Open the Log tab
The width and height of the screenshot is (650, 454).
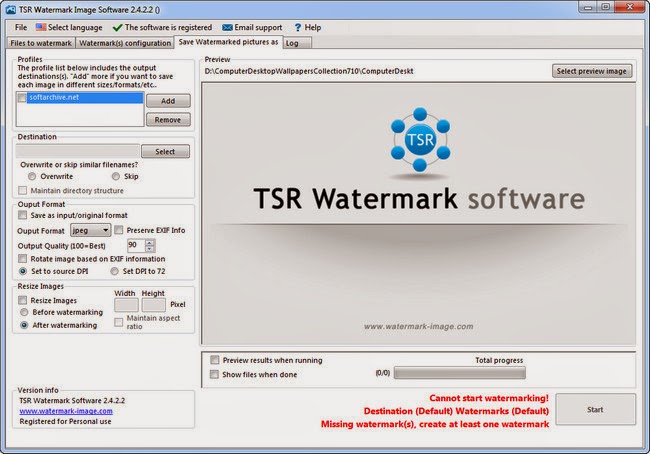click(297, 43)
